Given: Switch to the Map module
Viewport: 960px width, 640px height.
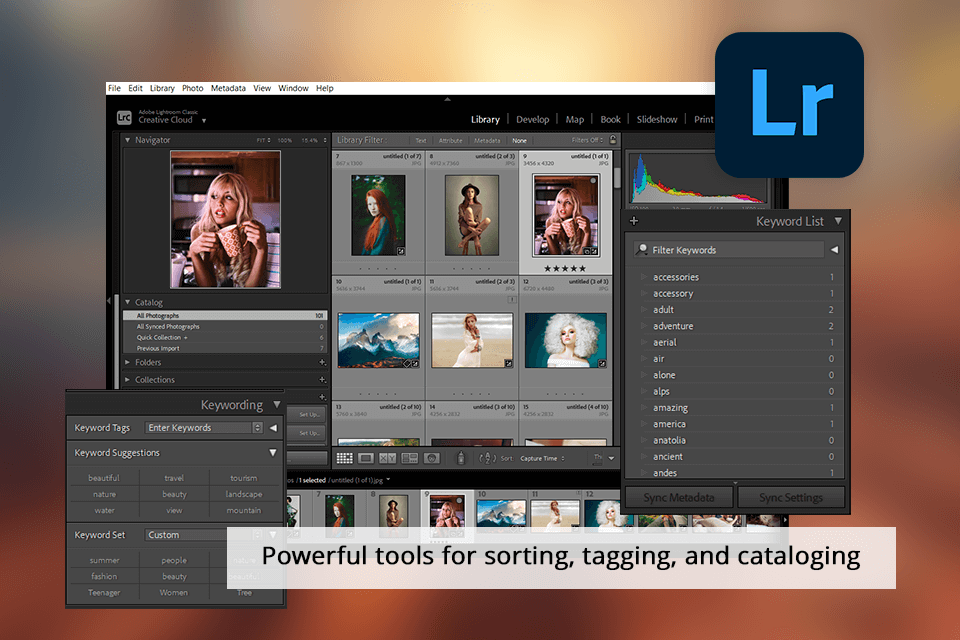Looking at the screenshot, I should [x=574, y=119].
